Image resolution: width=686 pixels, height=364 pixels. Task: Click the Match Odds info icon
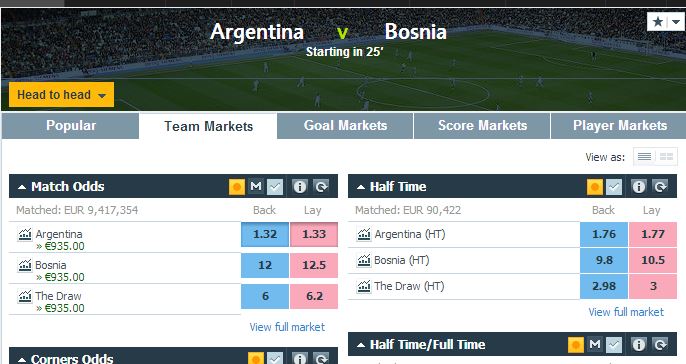[300, 187]
